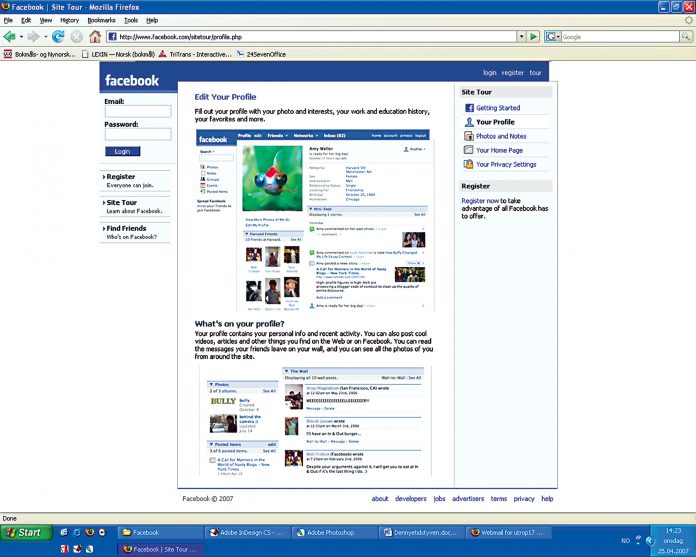Click the Windows Start button
The height and width of the screenshot is (557, 696).
coord(27,532)
